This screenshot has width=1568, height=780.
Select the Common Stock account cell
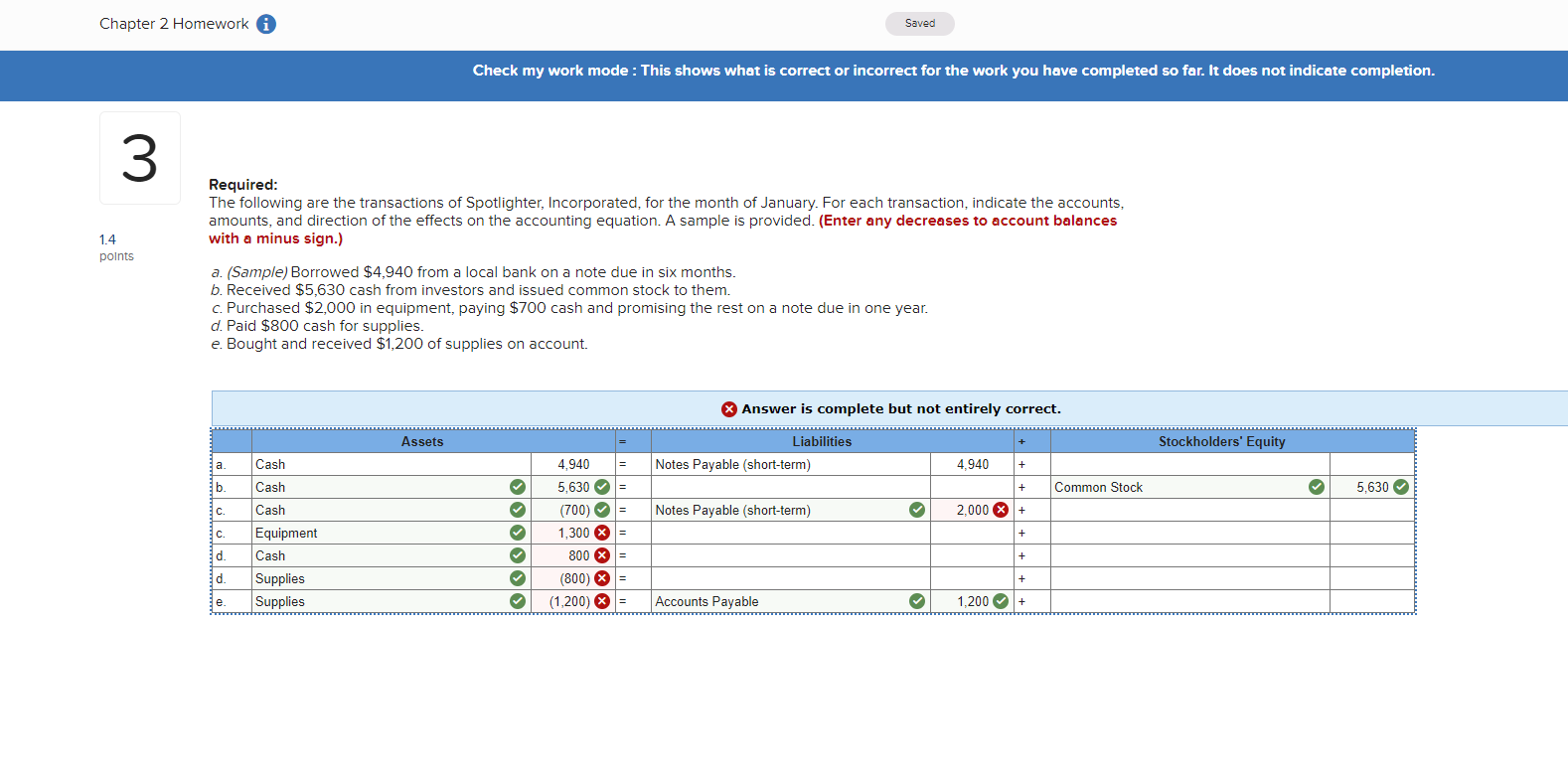1190,487
